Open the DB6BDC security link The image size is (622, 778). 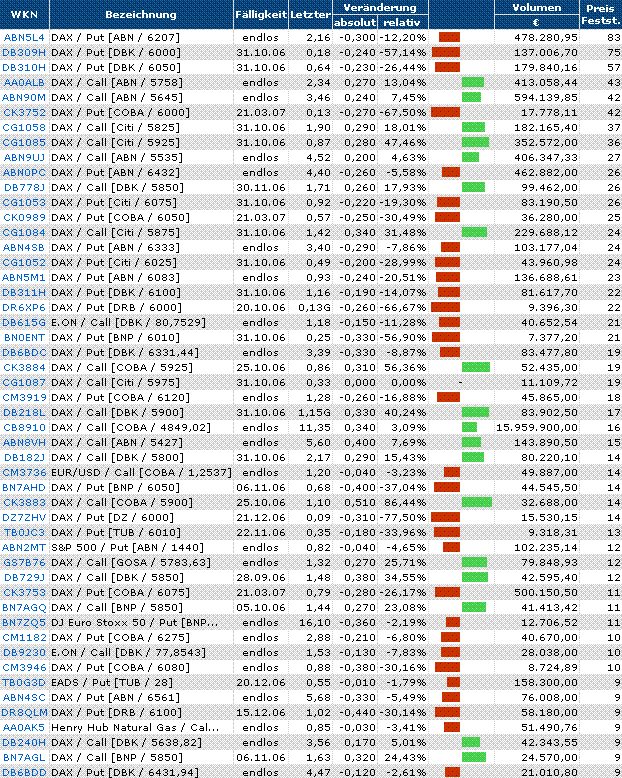(x=24, y=353)
